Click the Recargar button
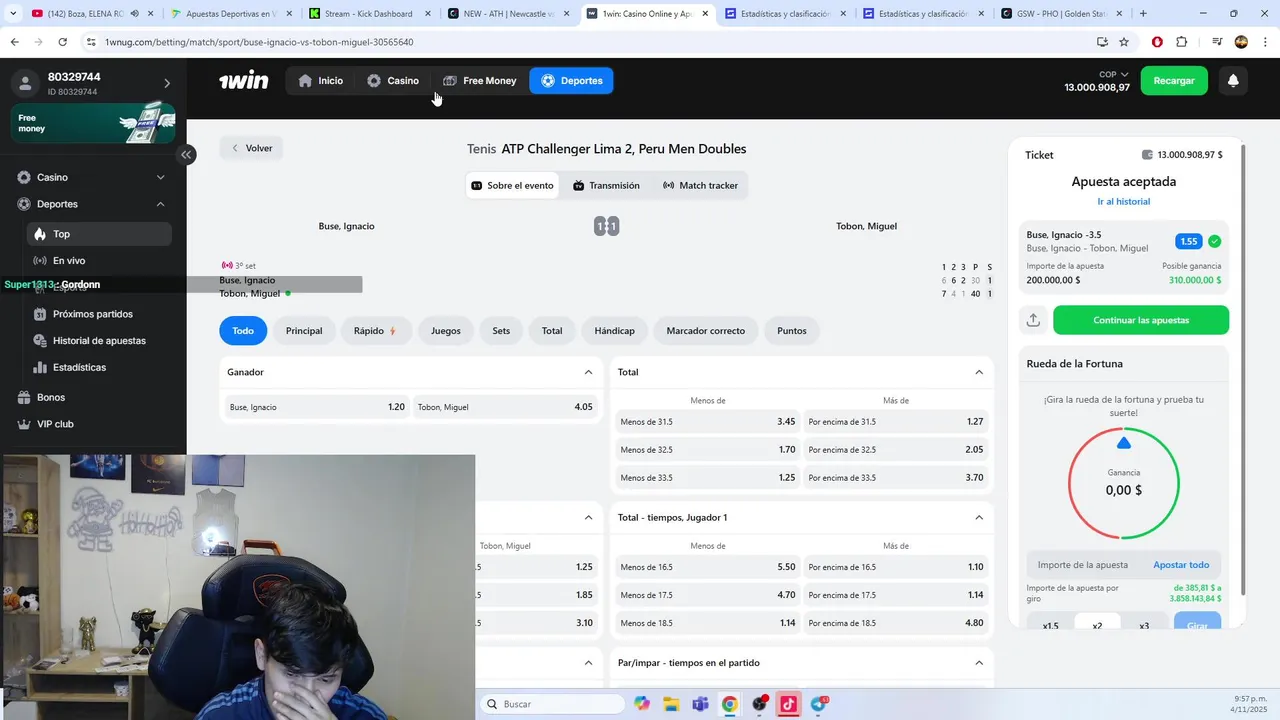Image resolution: width=1280 pixels, height=720 pixels. pyautogui.click(x=1174, y=81)
